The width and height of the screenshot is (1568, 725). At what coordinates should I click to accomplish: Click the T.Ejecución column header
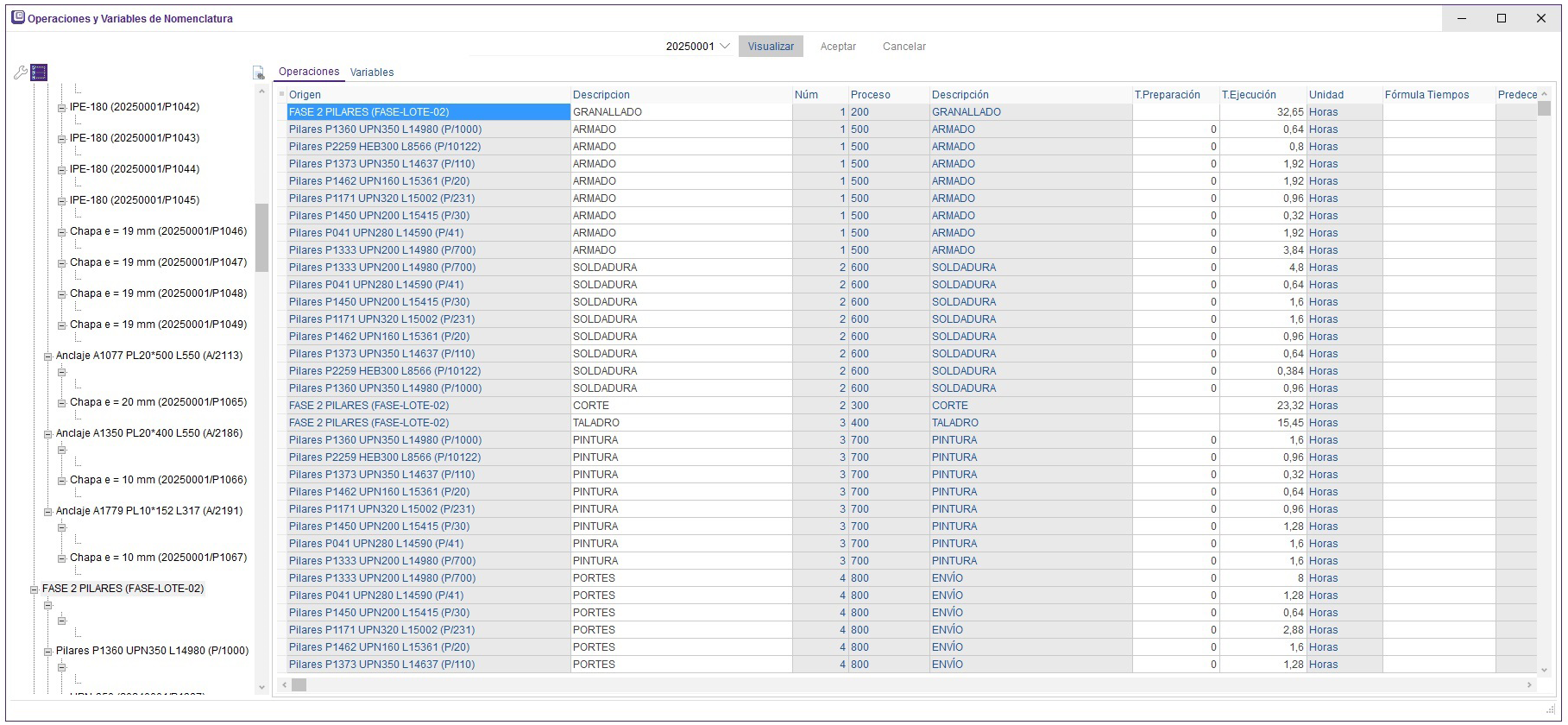pos(1248,95)
